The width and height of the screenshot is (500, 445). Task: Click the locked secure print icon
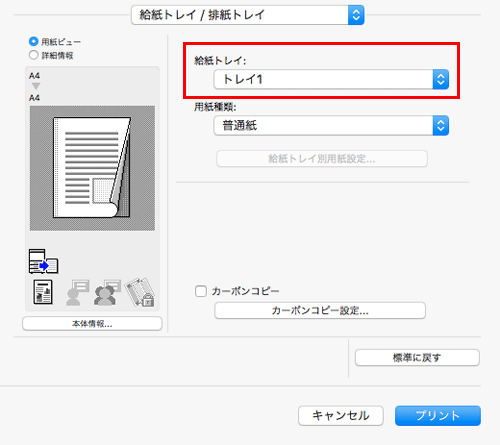click(x=140, y=292)
